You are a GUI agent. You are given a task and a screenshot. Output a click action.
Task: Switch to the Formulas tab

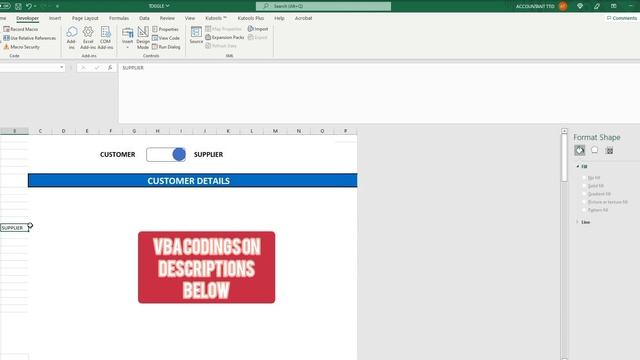click(x=119, y=18)
